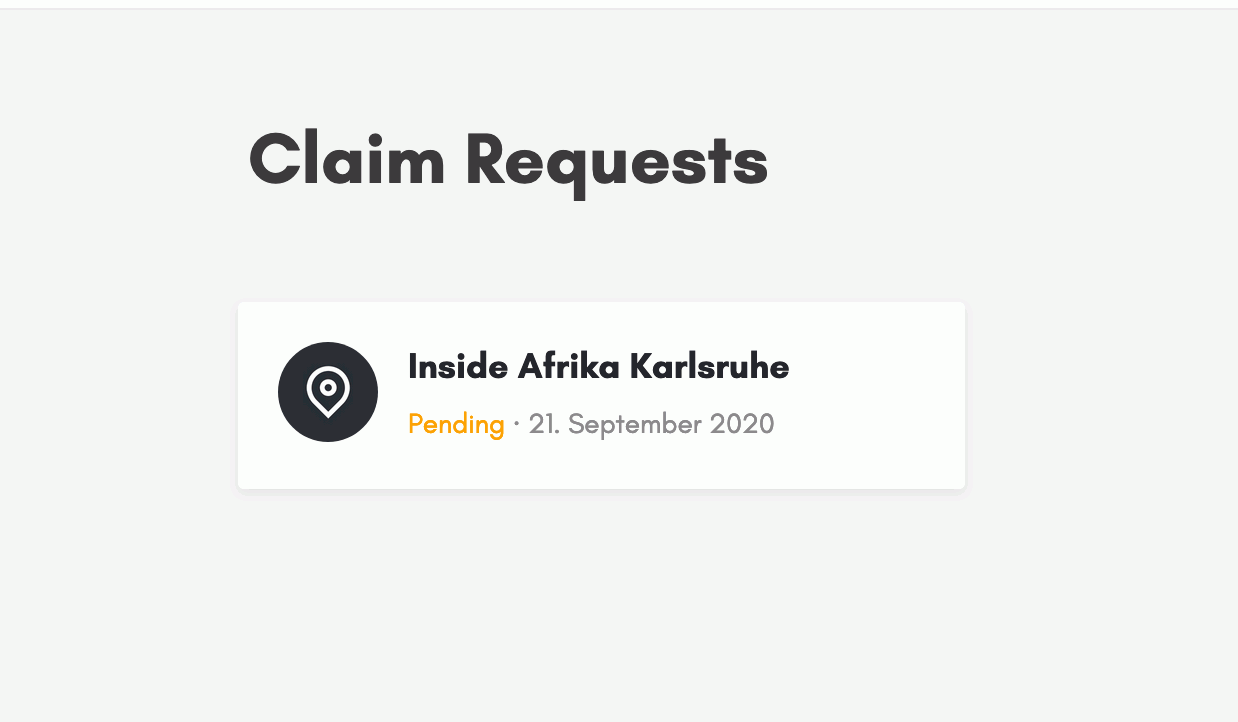Click the 21. September 2020 date text
Screen dimensions: 1238x722
click(651, 425)
